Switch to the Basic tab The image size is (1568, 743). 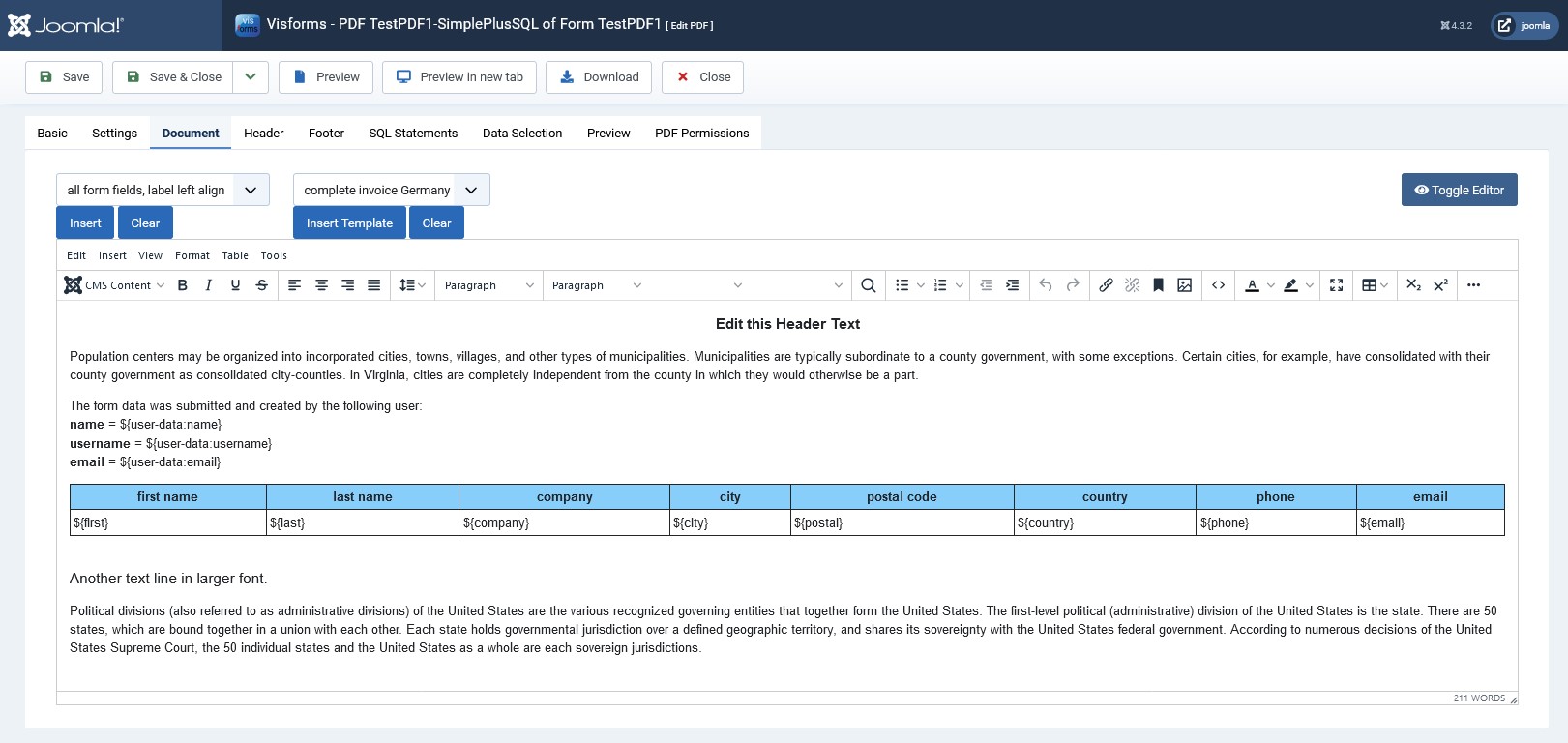point(52,133)
